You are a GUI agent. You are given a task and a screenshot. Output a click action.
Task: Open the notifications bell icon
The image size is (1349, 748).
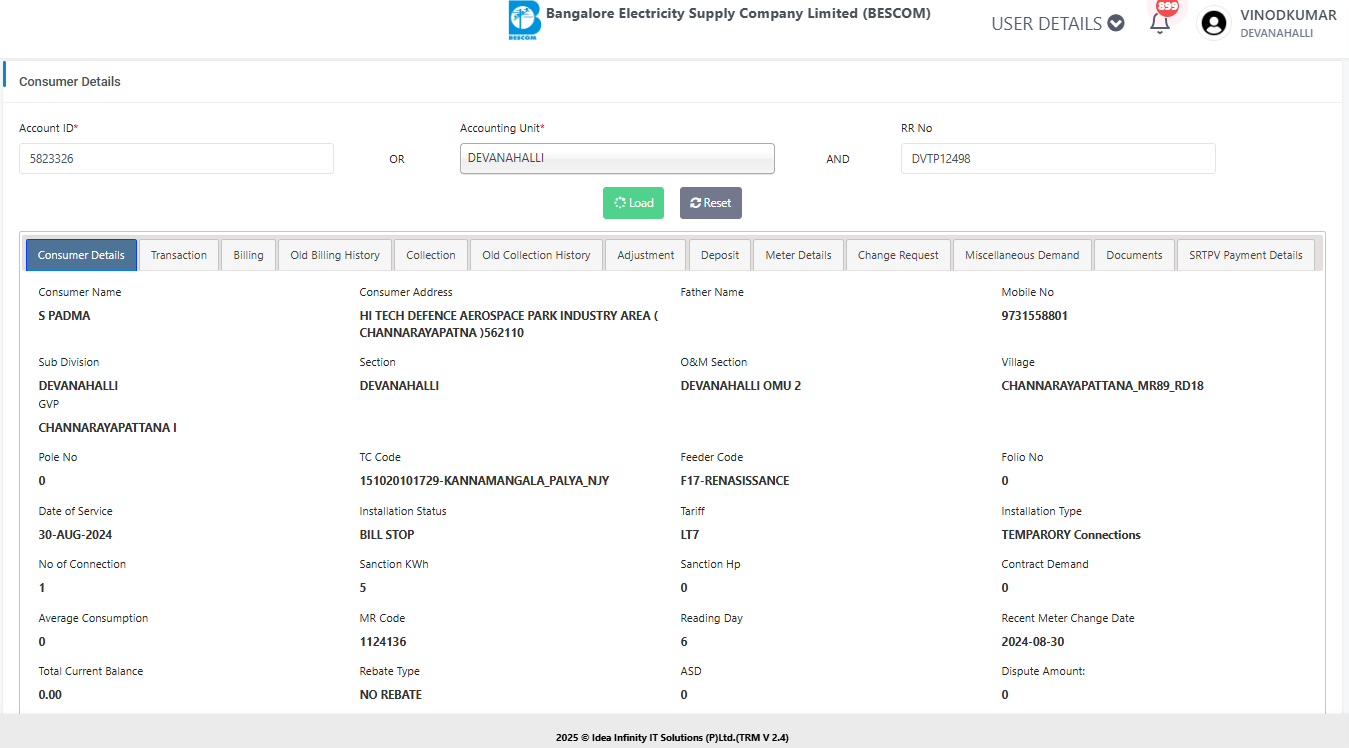click(1160, 23)
